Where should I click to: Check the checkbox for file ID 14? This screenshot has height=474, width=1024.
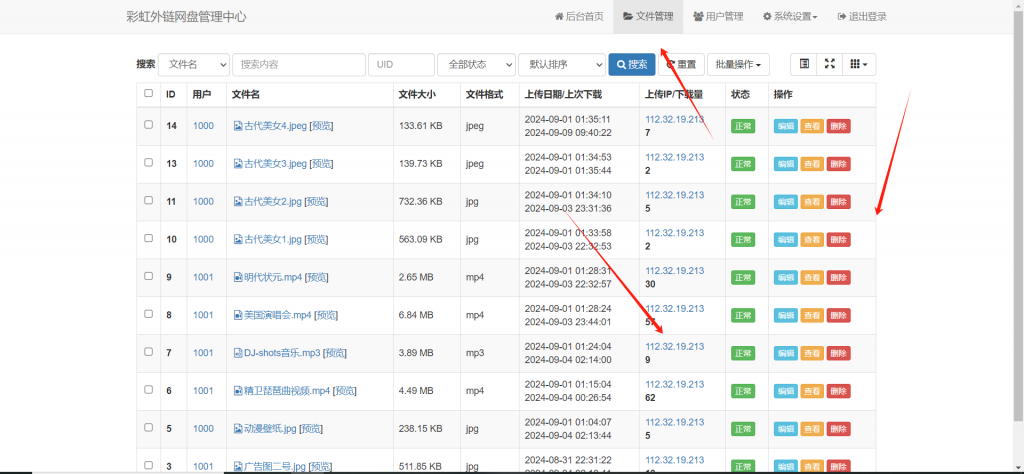149,125
